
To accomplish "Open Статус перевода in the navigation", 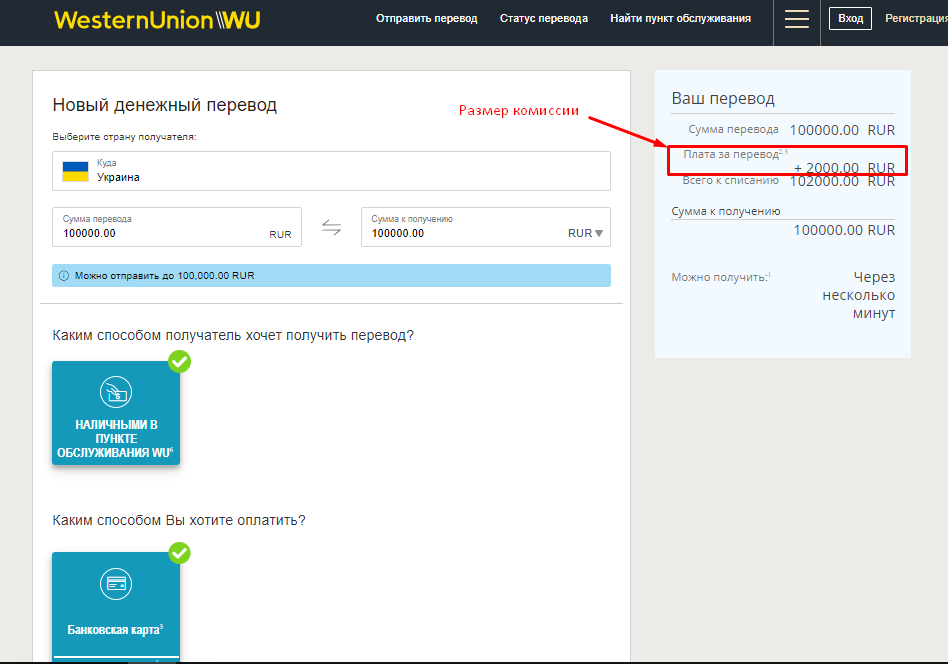I will (x=544, y=19).
